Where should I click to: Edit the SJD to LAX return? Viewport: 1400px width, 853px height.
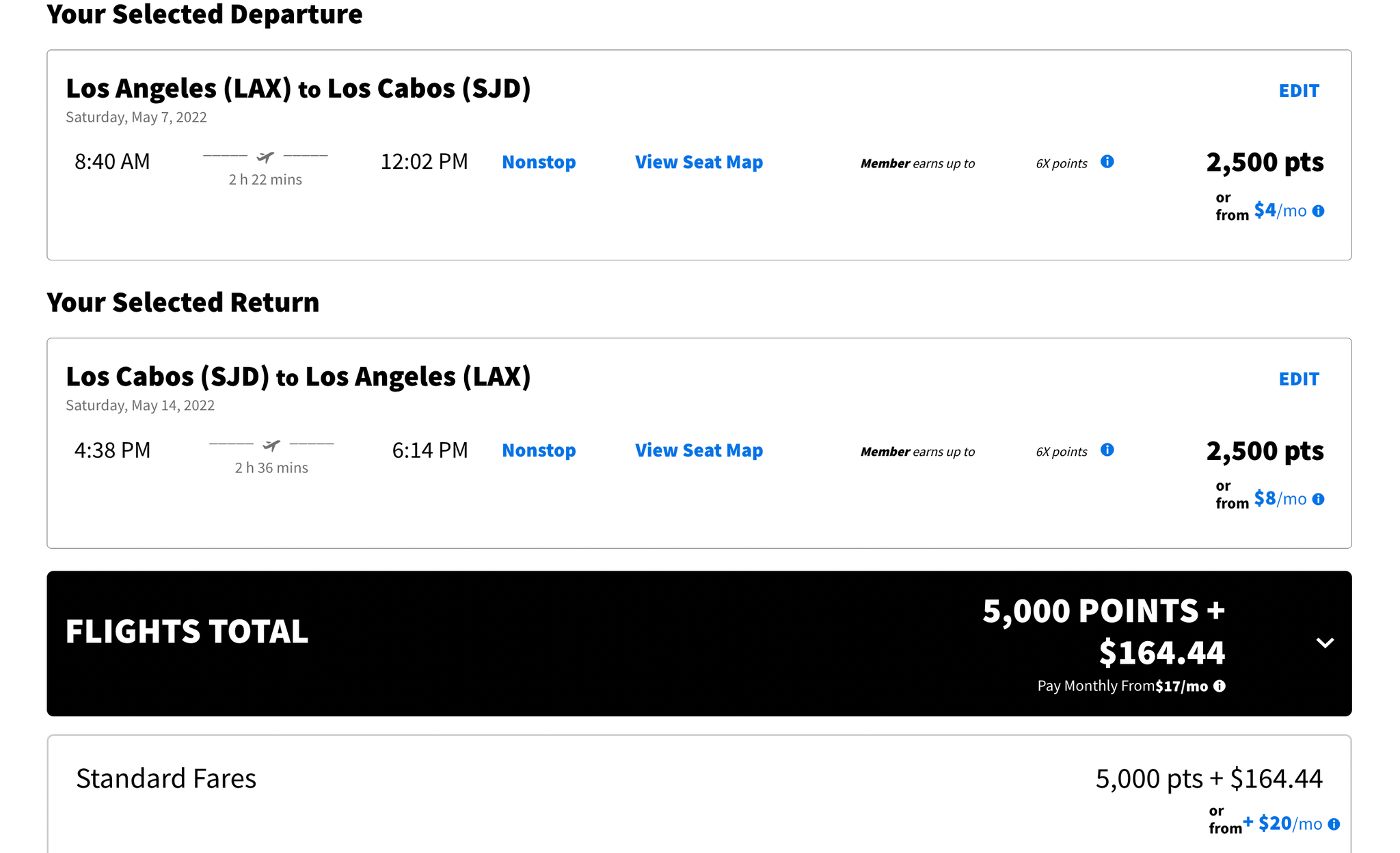click(x=1299, y=379)
